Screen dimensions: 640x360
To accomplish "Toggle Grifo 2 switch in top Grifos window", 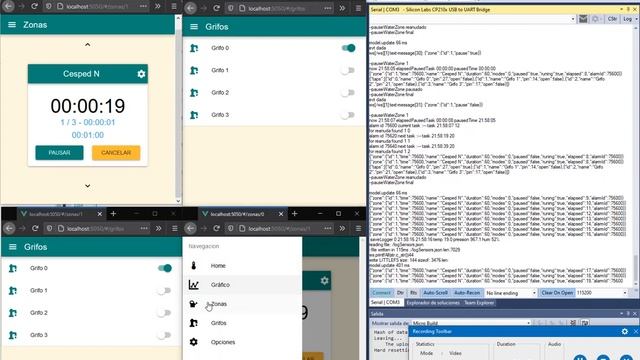I will click(x=347, y=93).
